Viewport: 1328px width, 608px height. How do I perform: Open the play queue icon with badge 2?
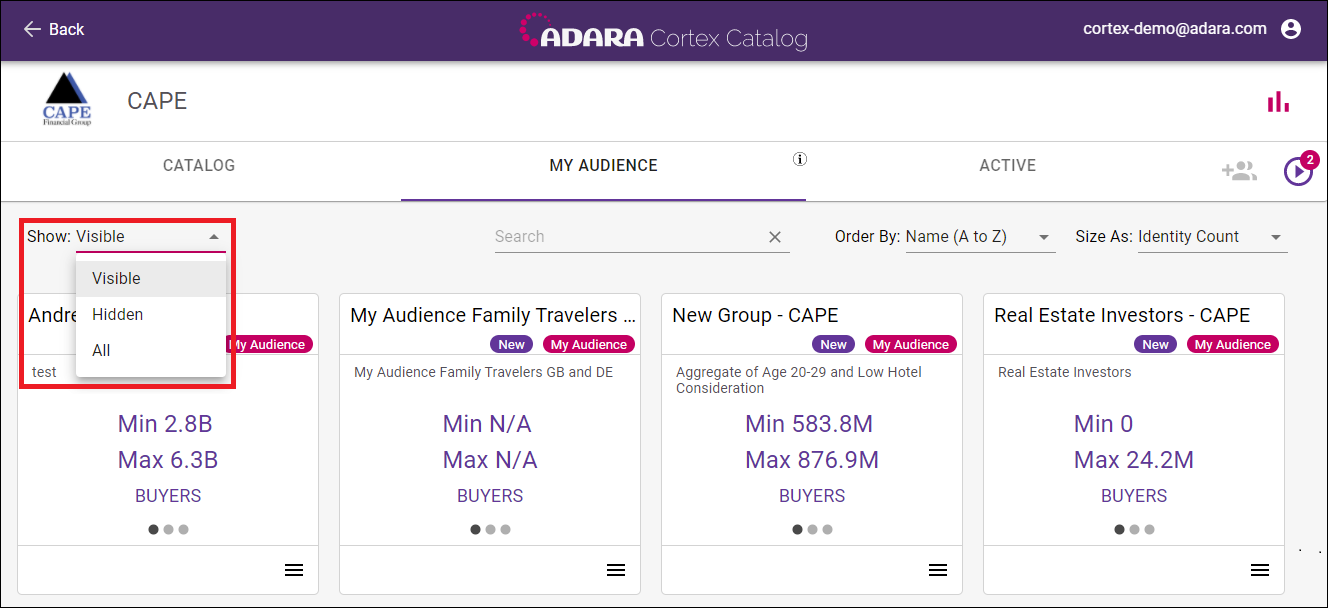point(1299,171)
